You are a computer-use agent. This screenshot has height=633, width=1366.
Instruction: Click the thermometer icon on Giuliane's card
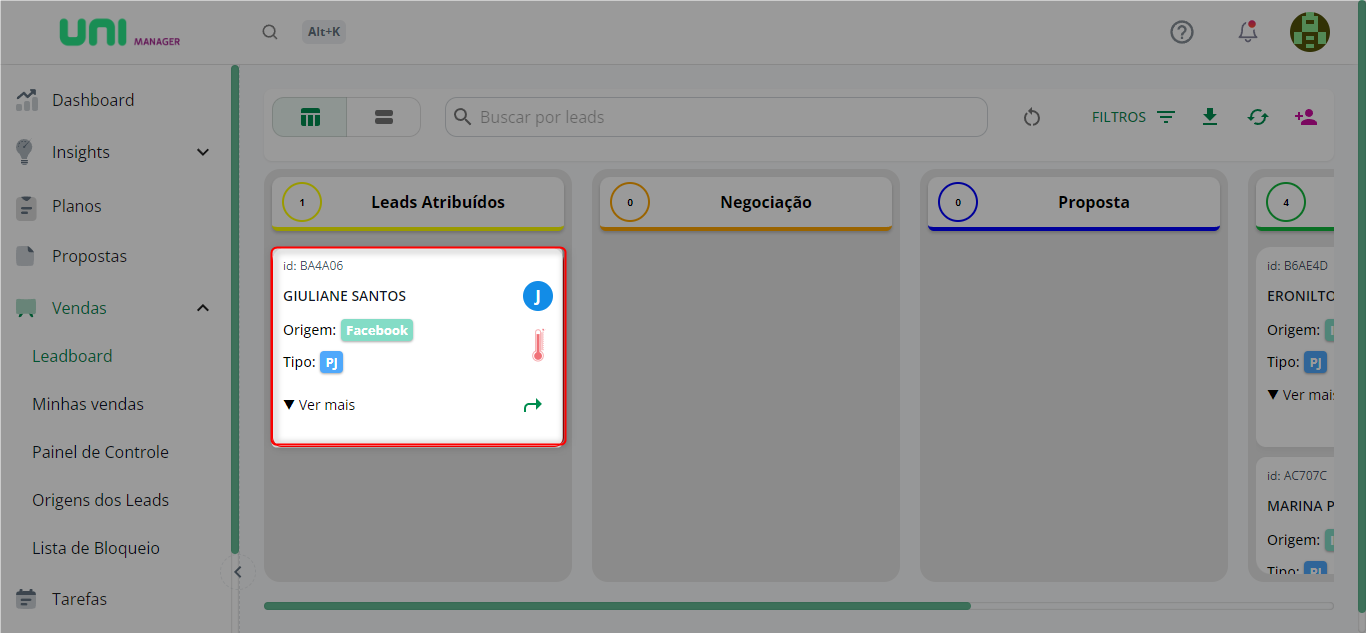pyautogui.click(x=538, y=345)
